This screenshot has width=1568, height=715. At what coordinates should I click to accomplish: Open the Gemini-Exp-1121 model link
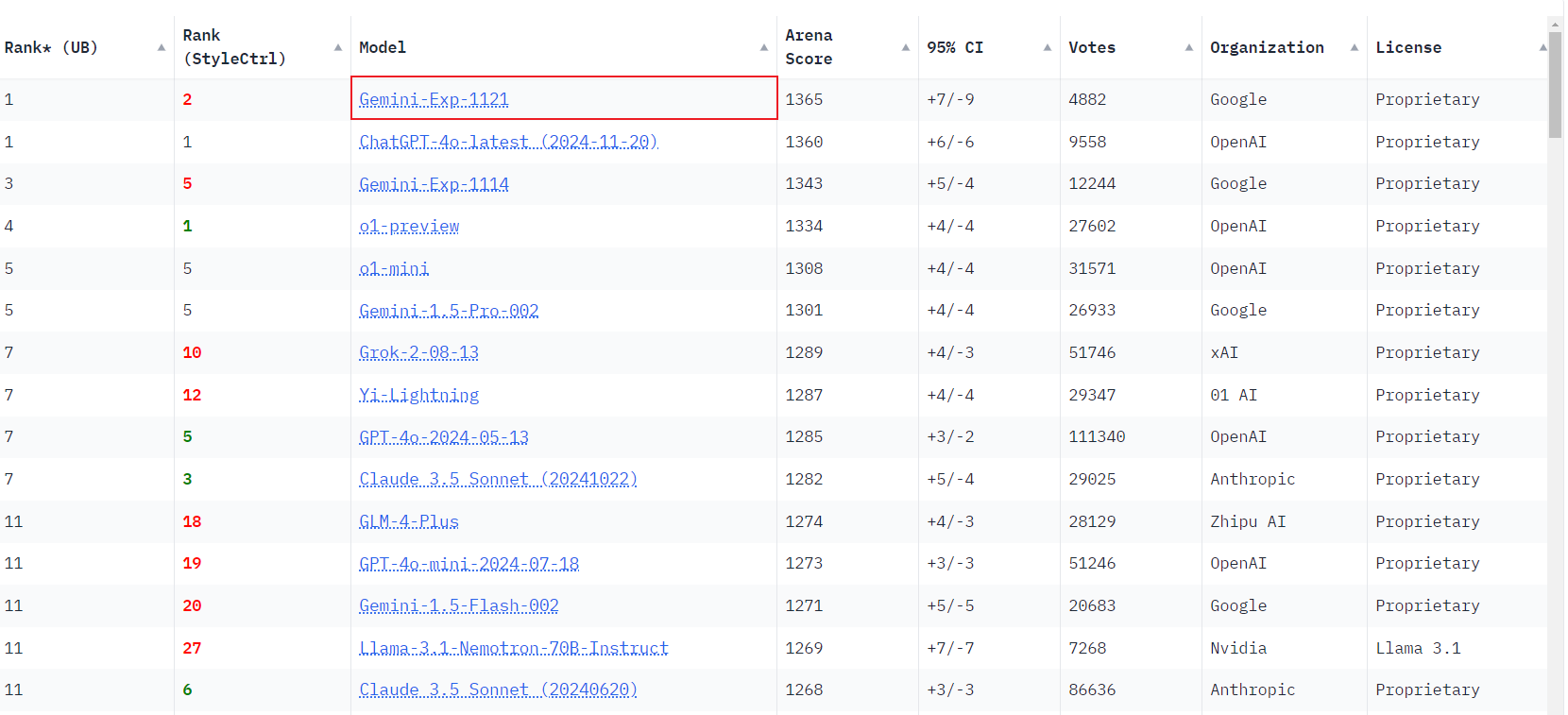click(434, 99)
